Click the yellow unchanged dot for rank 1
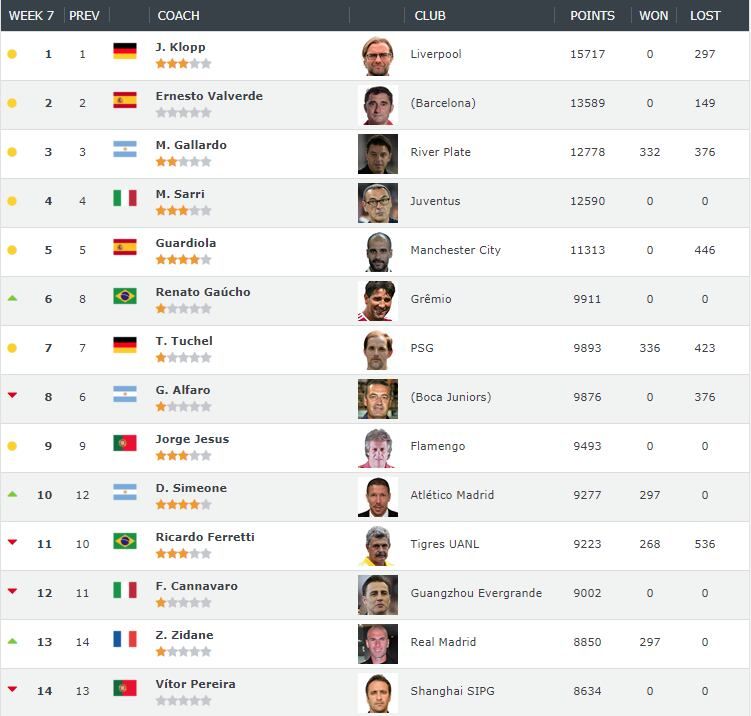751x716 pixels. (12, 54)
